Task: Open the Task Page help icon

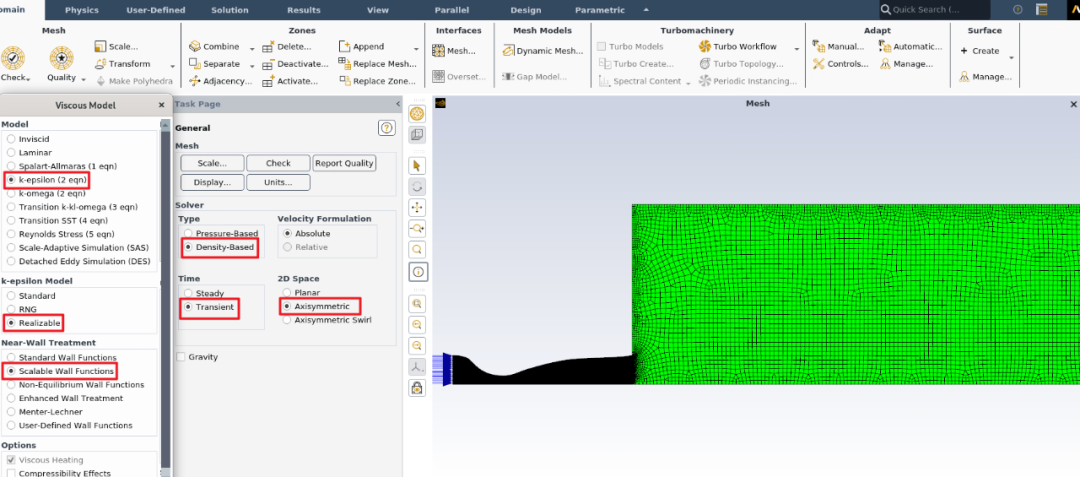Action: pyautogui.click(x=386, y=128)
